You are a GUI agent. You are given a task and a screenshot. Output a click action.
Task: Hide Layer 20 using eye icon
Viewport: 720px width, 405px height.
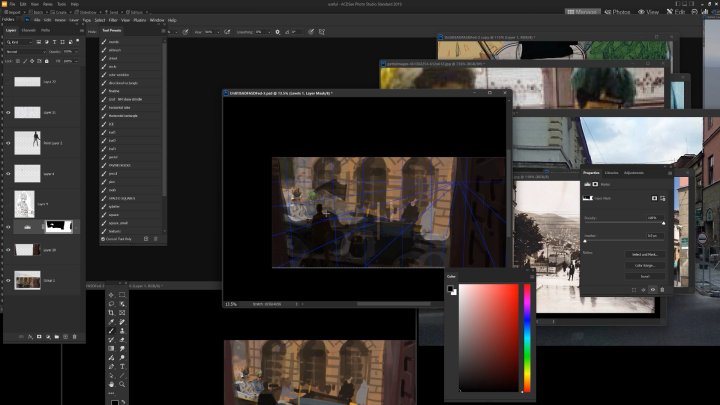(x=8, y=250)
